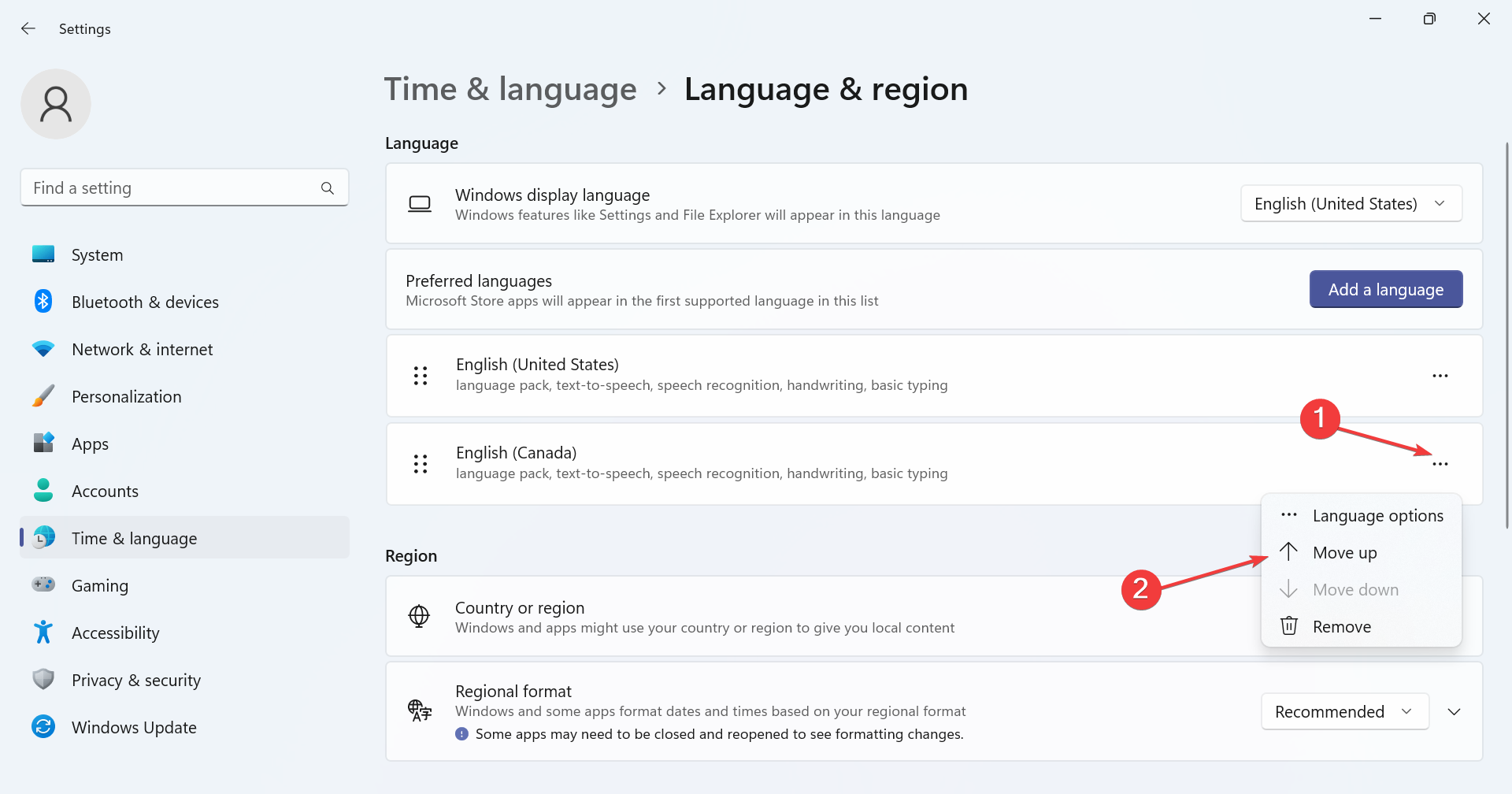Click the Windows Update sync icon
This screenshot has width=1512, height=794.
pos(43,726)
